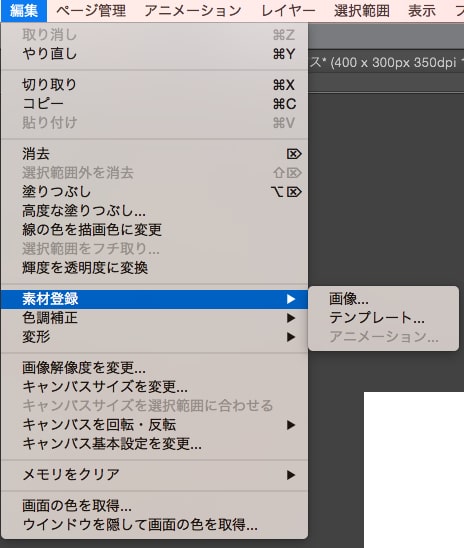Choose テンプレート... in 素材登録 submenu
464x548 pixels.
[x=383, y=318]
